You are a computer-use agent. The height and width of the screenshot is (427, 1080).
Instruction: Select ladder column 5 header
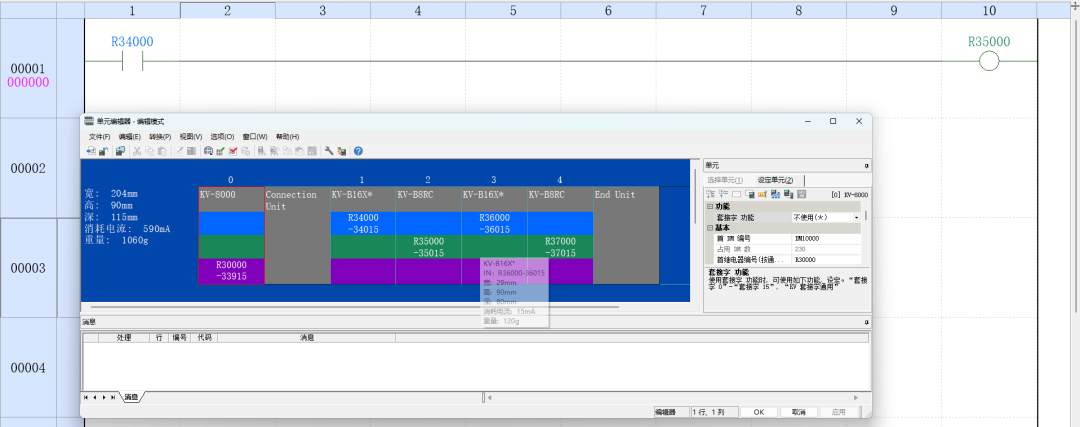tap(513, 10)
